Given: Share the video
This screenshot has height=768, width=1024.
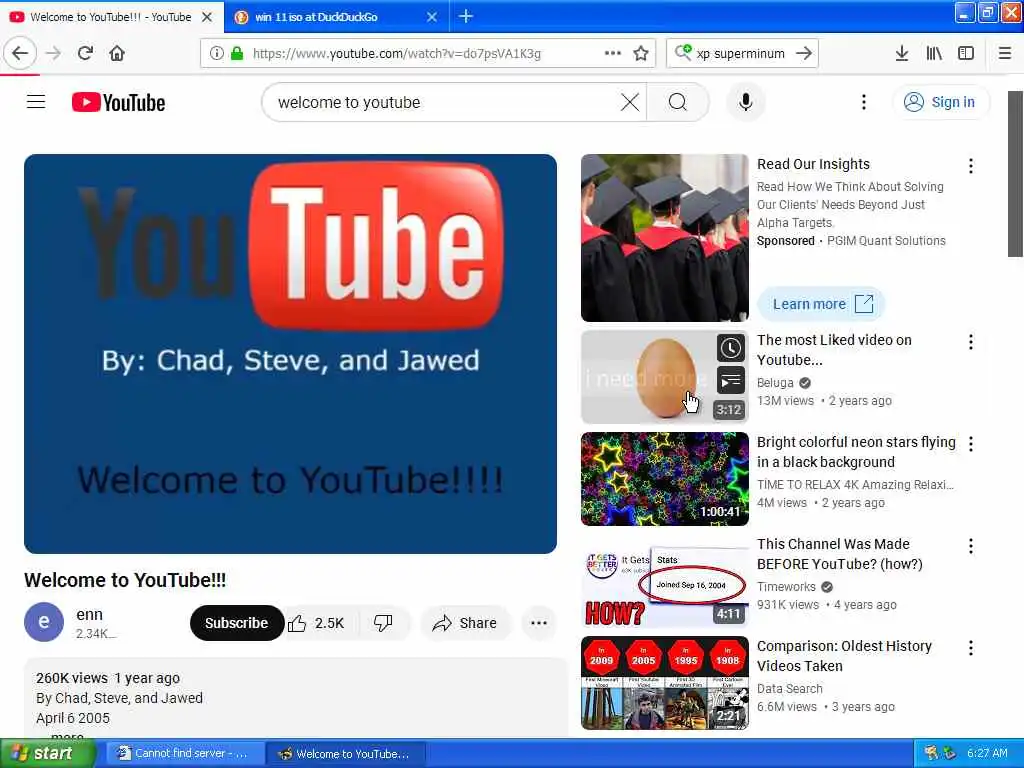Looking at the screenshot, I should click(464, 623).
